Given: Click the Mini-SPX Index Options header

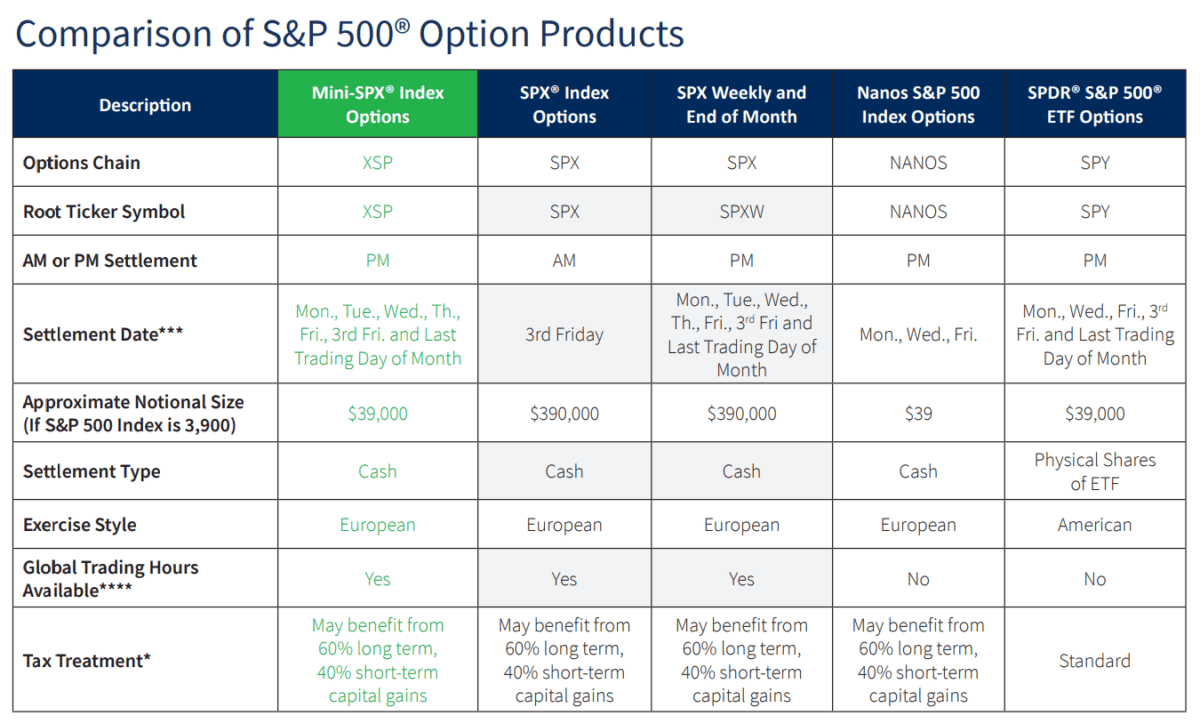Looking at the screenshot, I should pyautogui.click(x=377, y=104).
